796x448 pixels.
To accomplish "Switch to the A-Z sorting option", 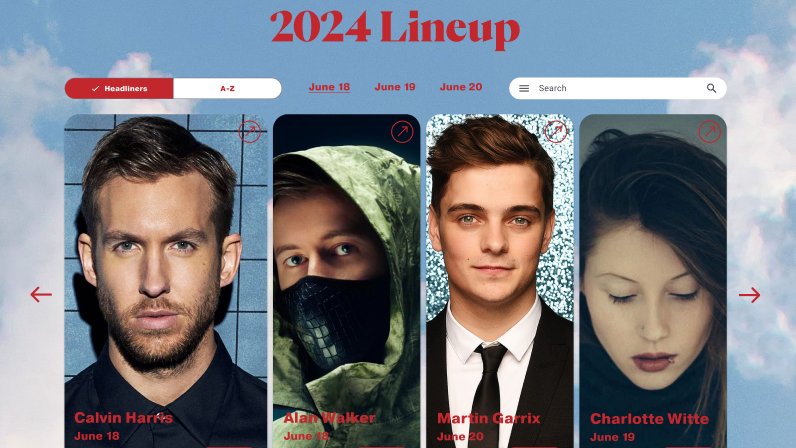I will 227,88.
